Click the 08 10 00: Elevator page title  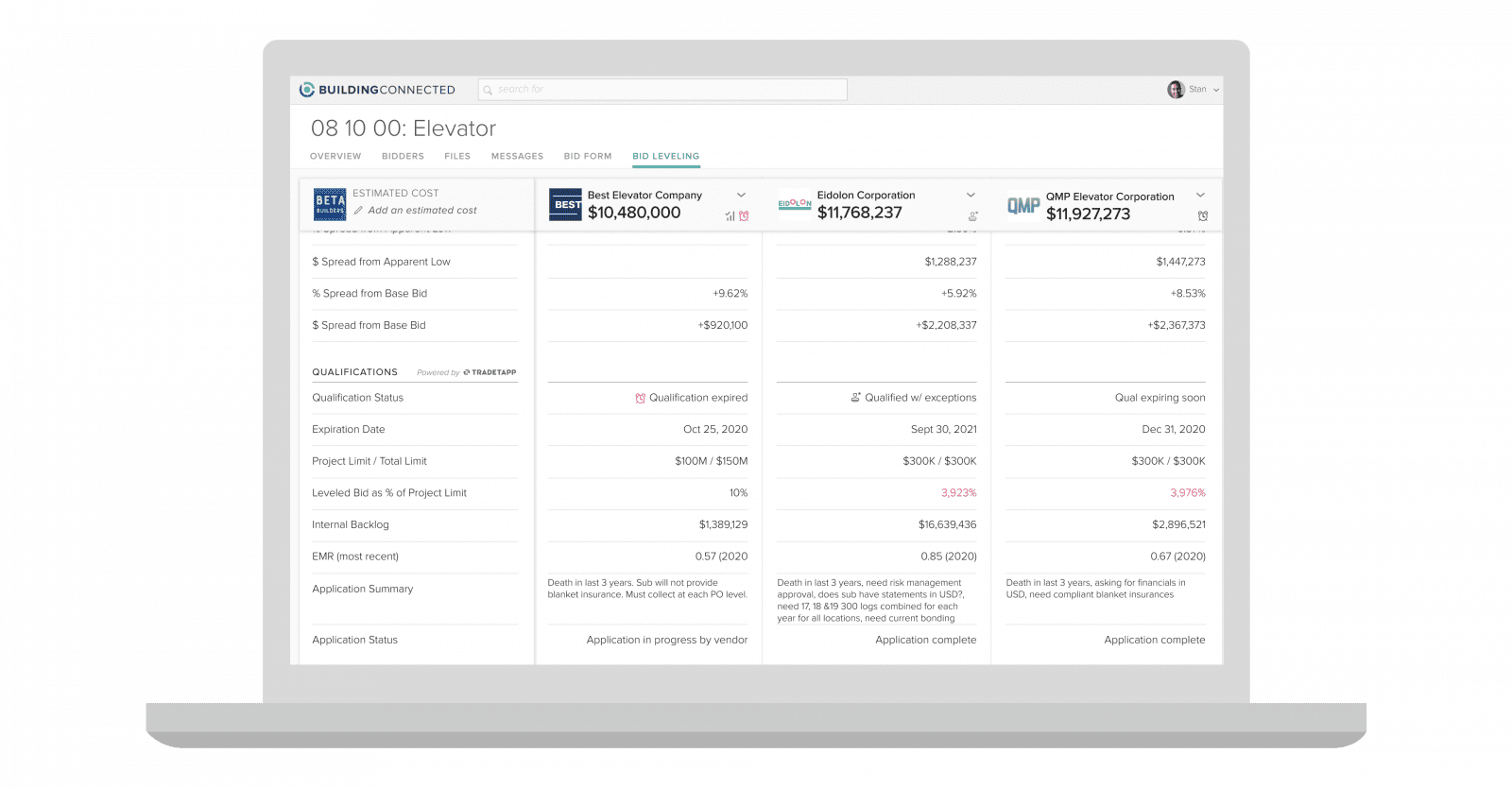point(404,128)
